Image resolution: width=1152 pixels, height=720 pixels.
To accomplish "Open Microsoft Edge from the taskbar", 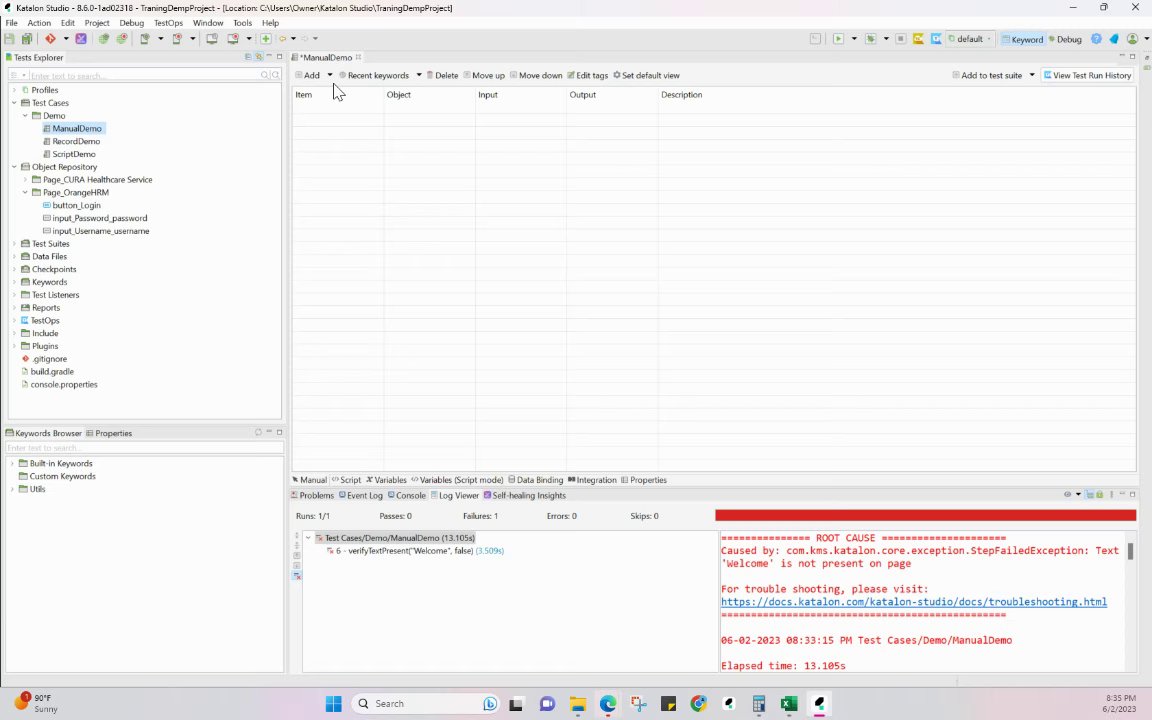I will pos(608,704).
